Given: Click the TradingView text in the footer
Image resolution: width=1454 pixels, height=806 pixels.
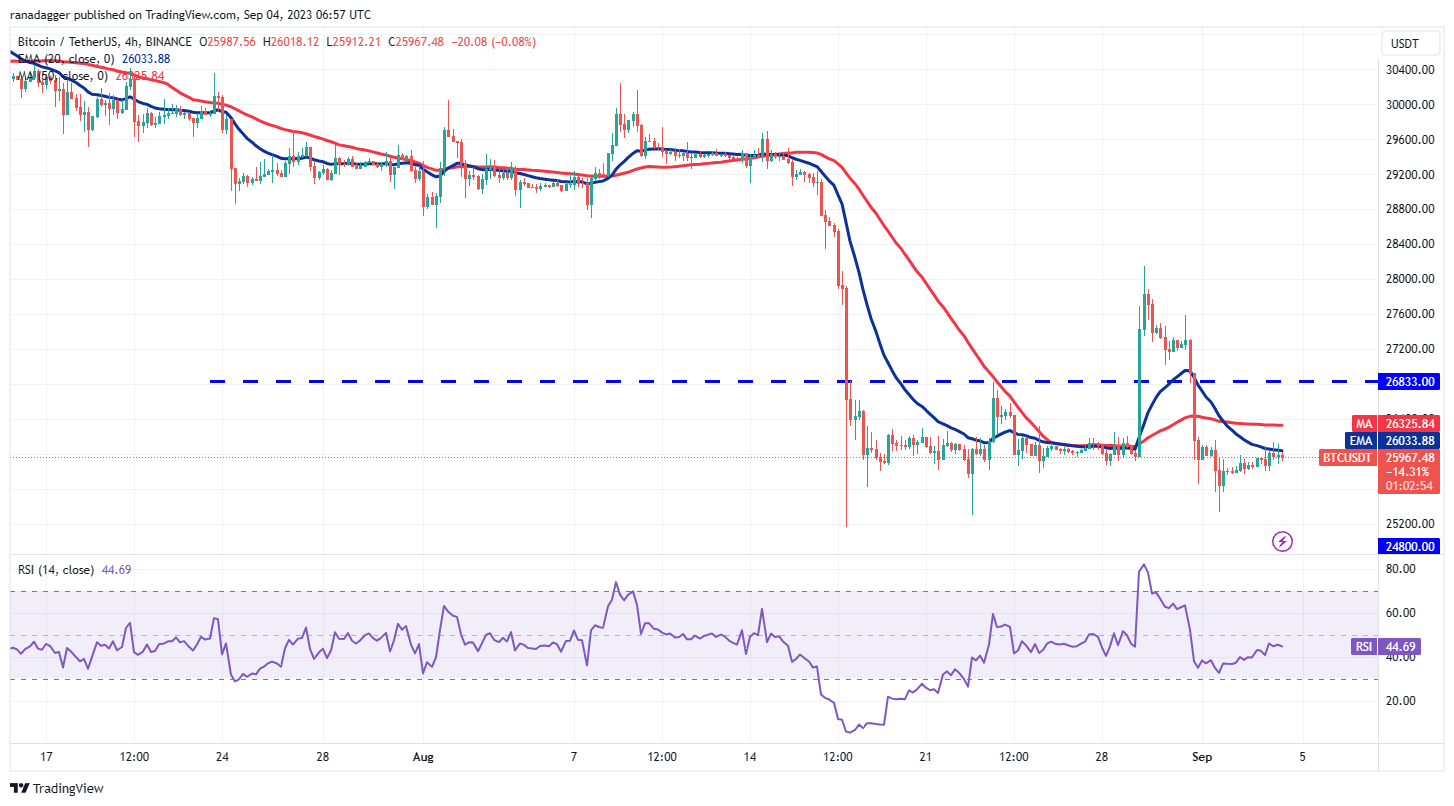Looking at the screenshot, I should tap(68, 788).
